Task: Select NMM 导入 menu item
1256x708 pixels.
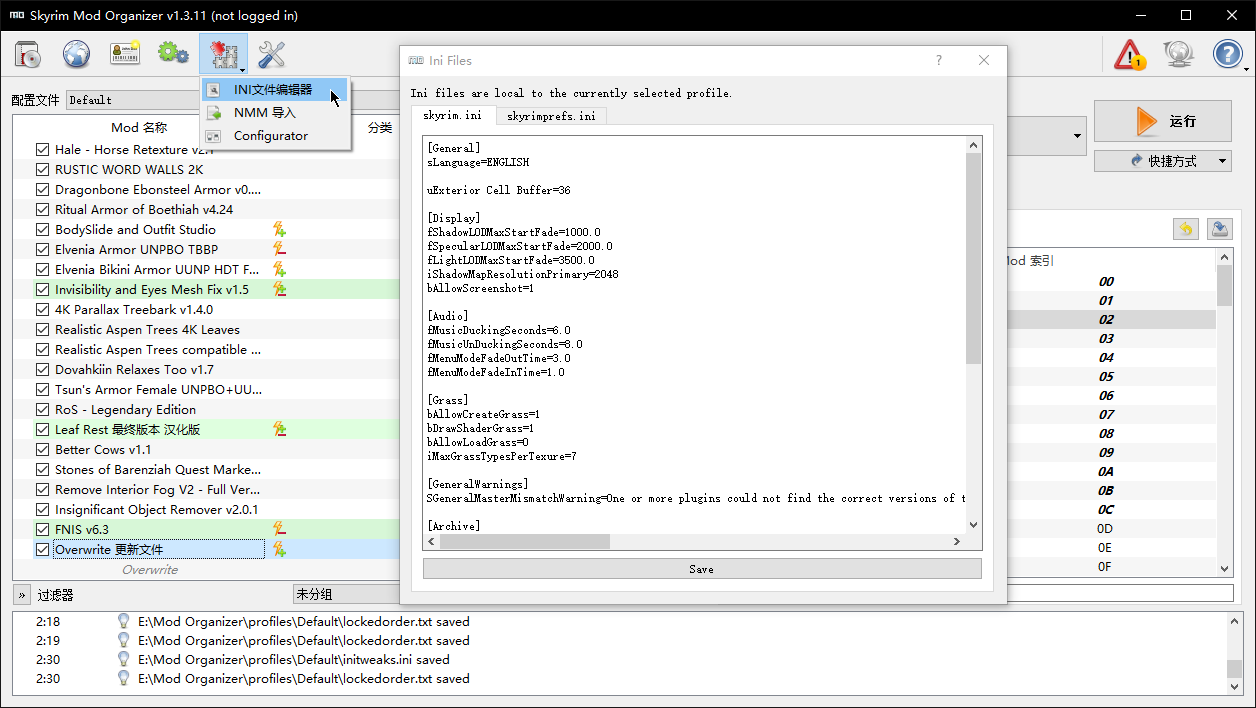Action: click(x=275, y=113)
